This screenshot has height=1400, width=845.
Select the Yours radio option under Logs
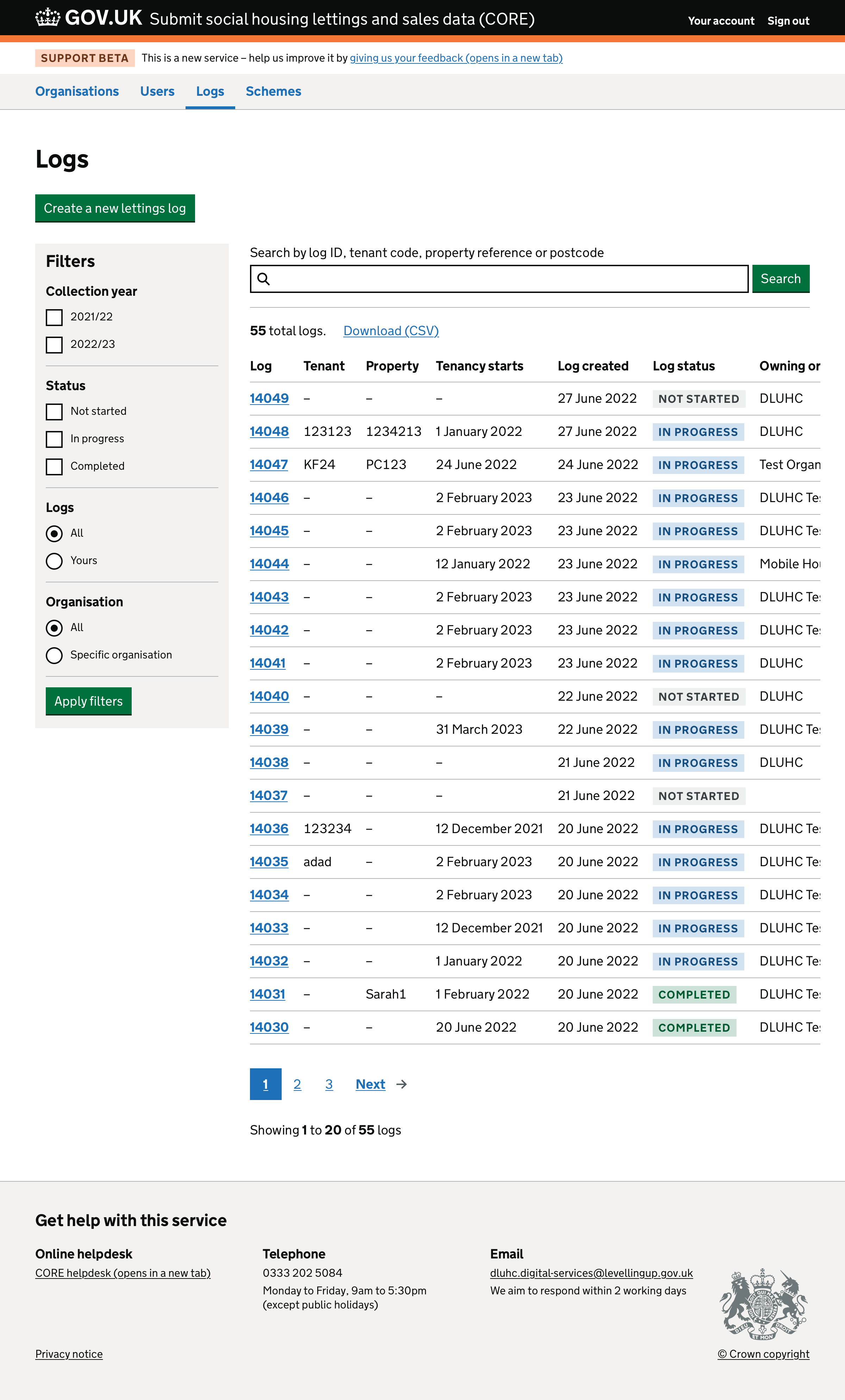[54, 561]
